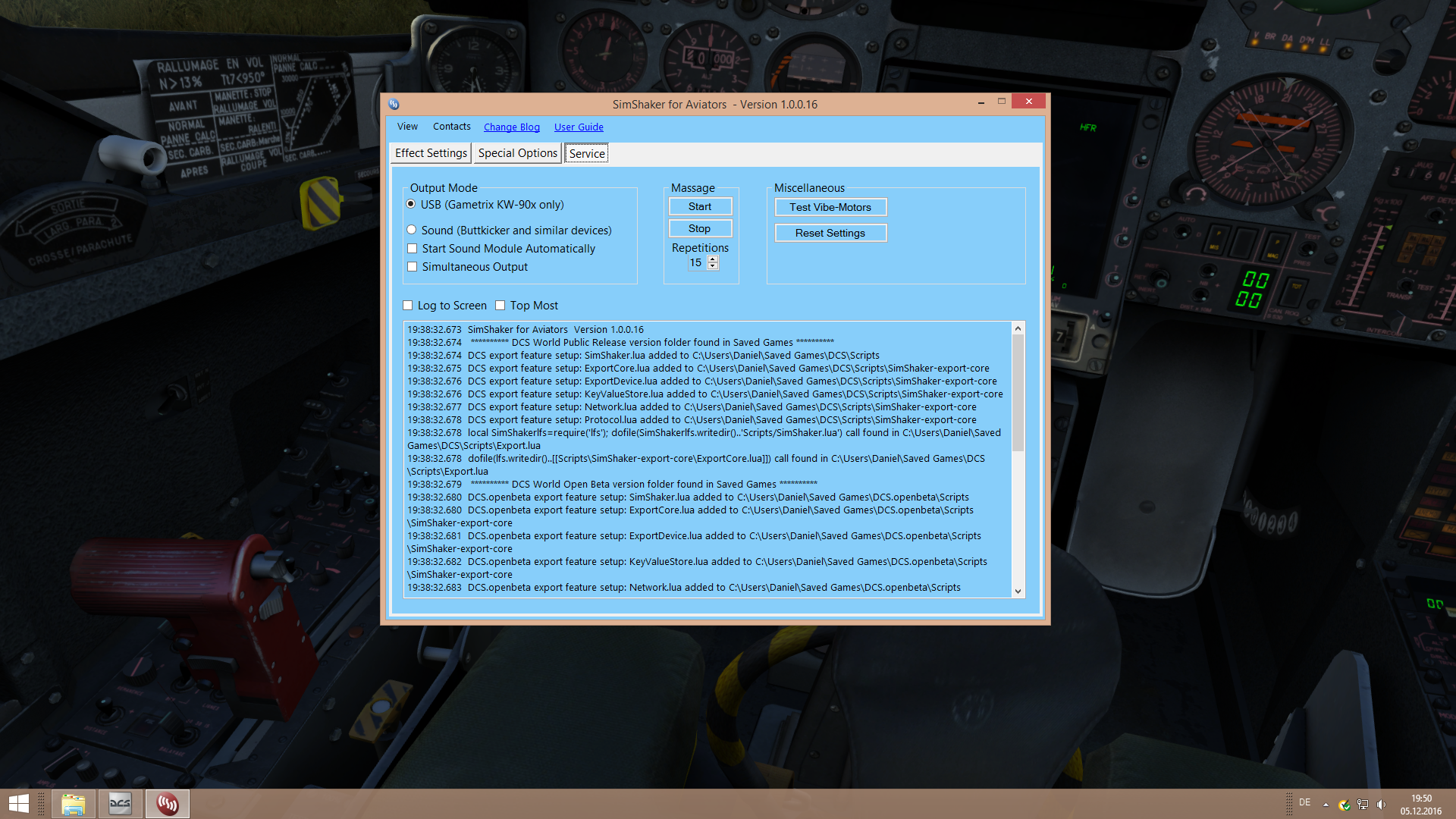
Task: Maximize the SimShaker window
Action: [1002, 102]
